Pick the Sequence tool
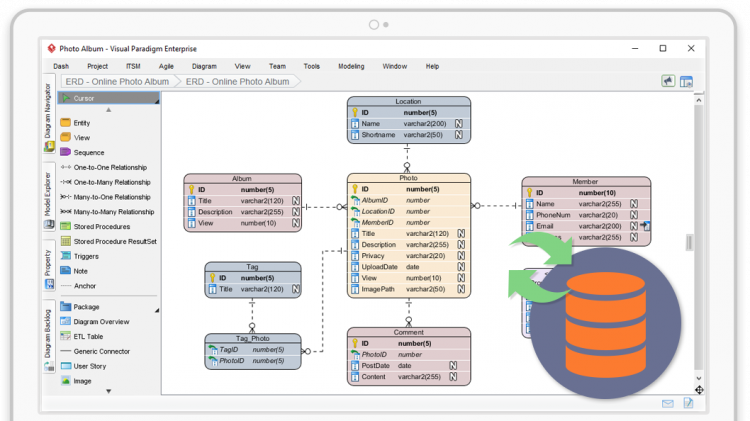The height and width of the screenshot is (421, 750). pos(88,152)
